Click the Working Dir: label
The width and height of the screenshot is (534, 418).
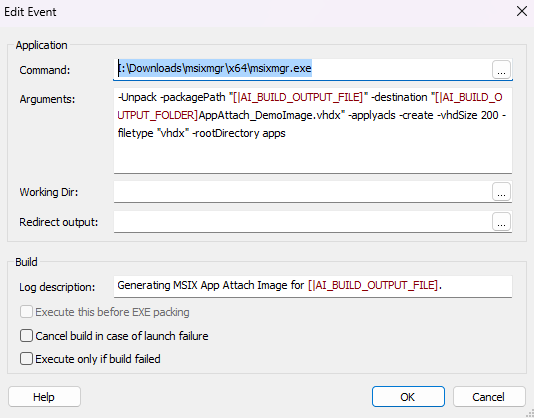pyautogui.click(x=49, y=192)
